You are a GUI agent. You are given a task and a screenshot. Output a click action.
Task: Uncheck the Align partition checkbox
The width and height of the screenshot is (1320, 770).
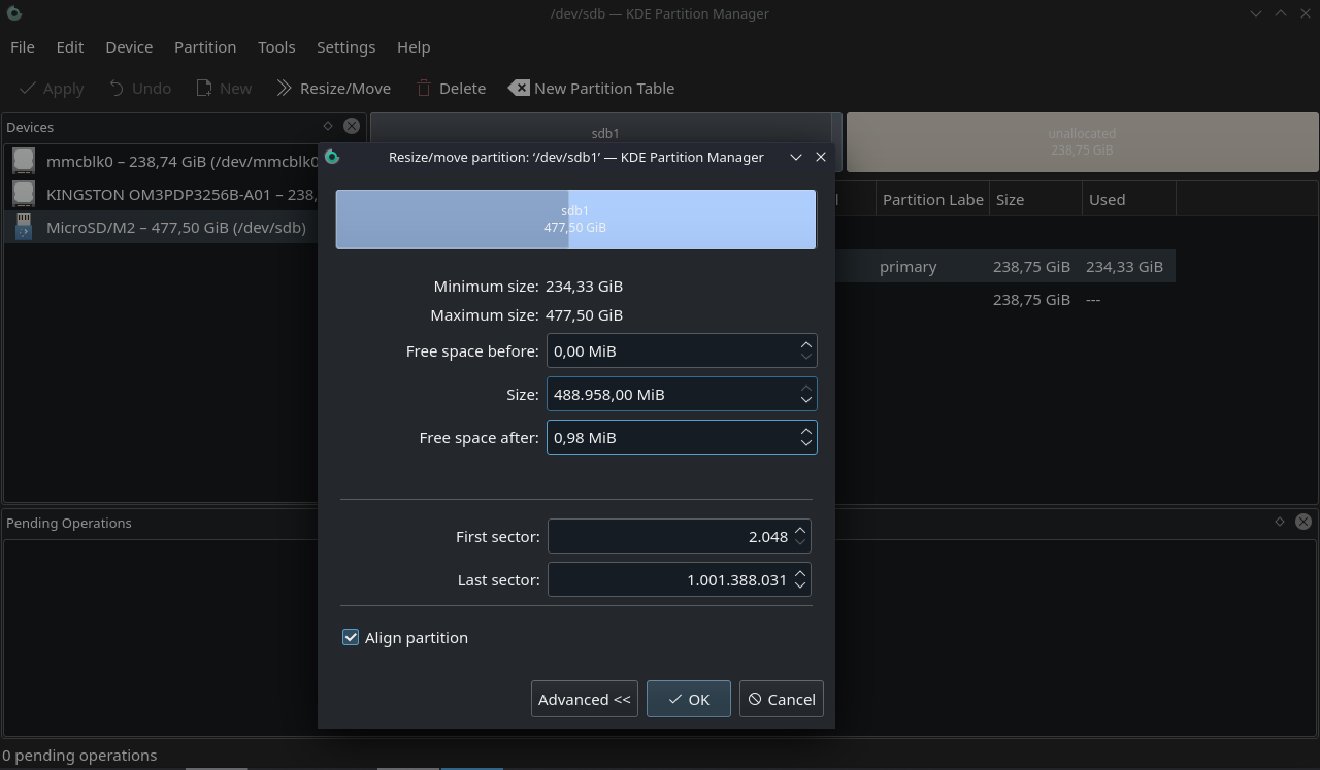click(350, 637)
